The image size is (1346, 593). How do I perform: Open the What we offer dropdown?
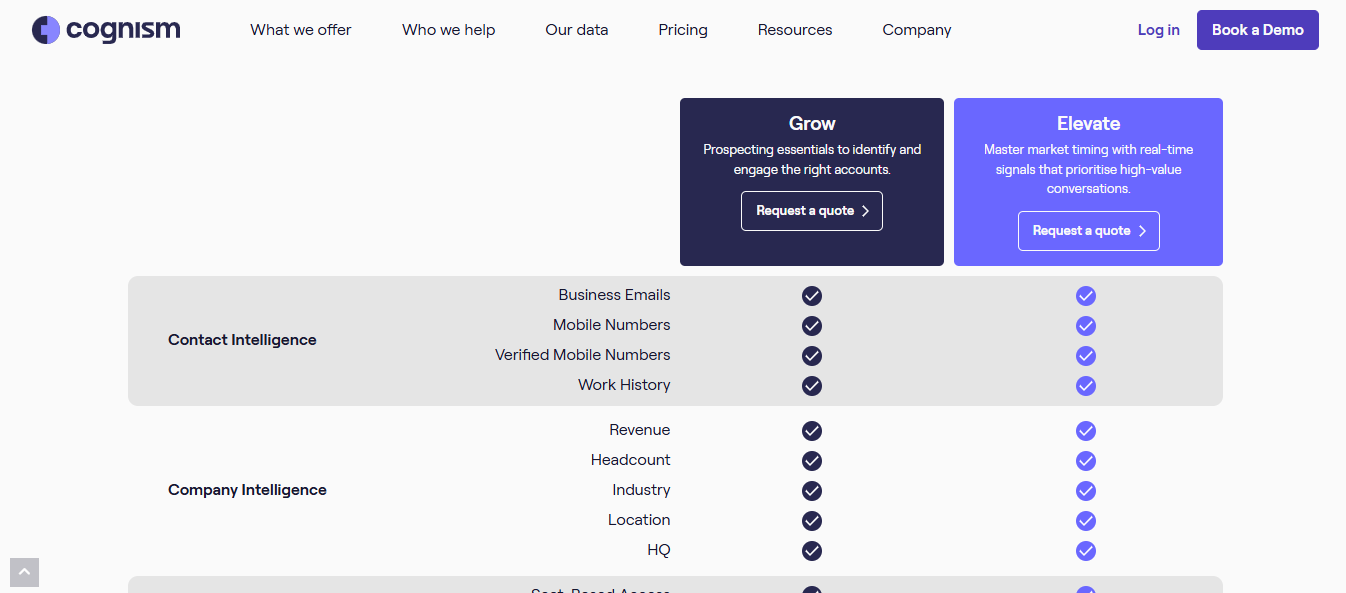(300, 30)
